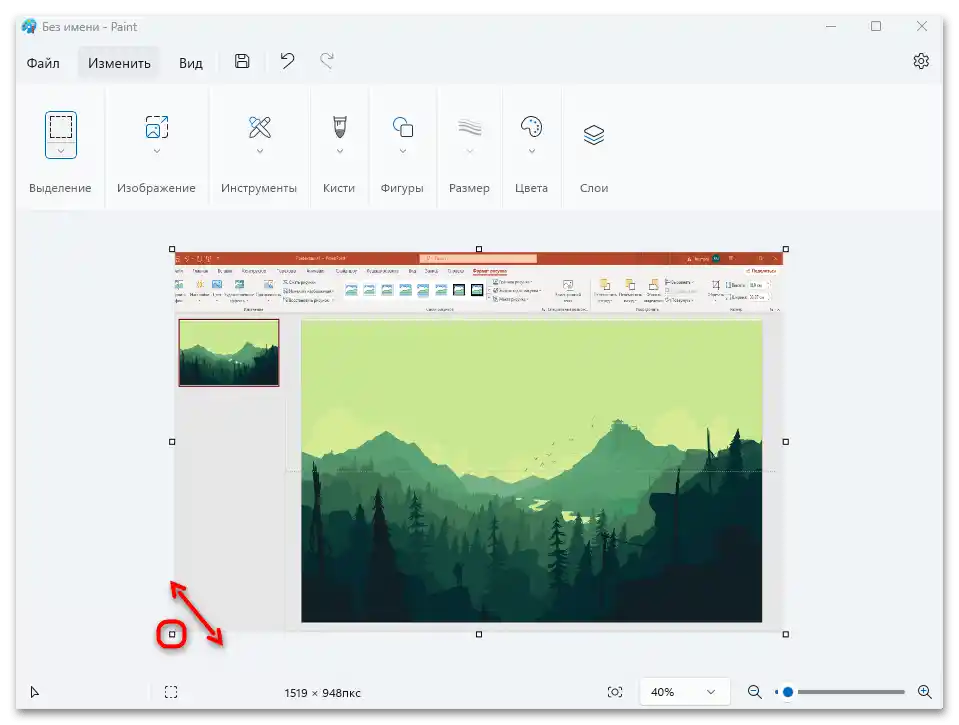Click the large landscape picture on canvas

pos(531,471)
